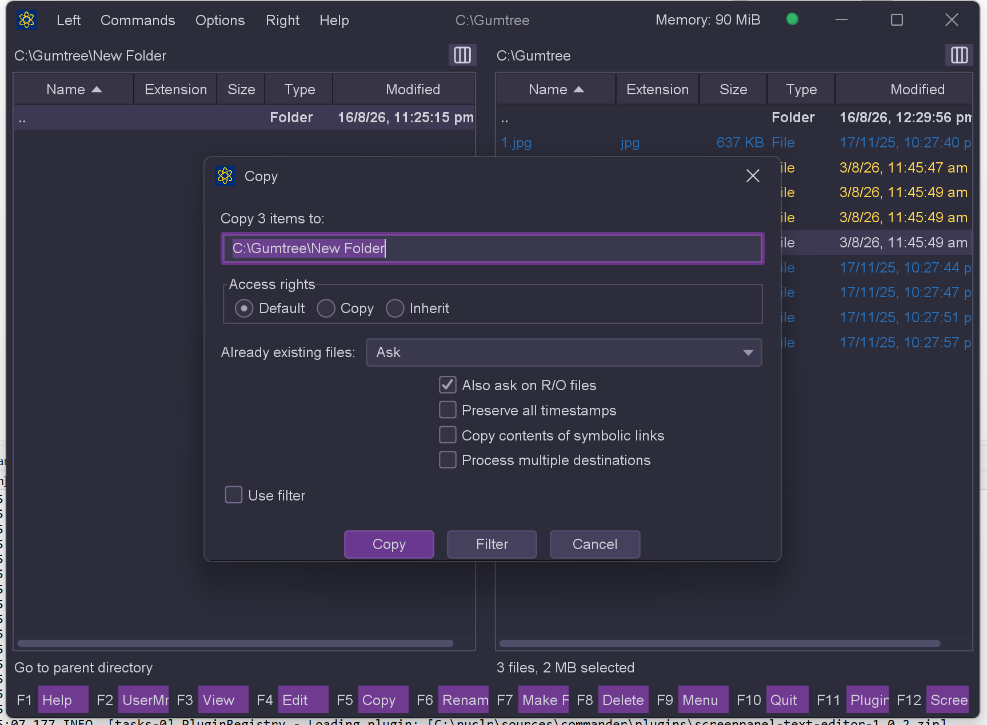The width and height of the screenshot is (987, 725).
Task: Sort right panel by Extension column
Action: point(657,89)
